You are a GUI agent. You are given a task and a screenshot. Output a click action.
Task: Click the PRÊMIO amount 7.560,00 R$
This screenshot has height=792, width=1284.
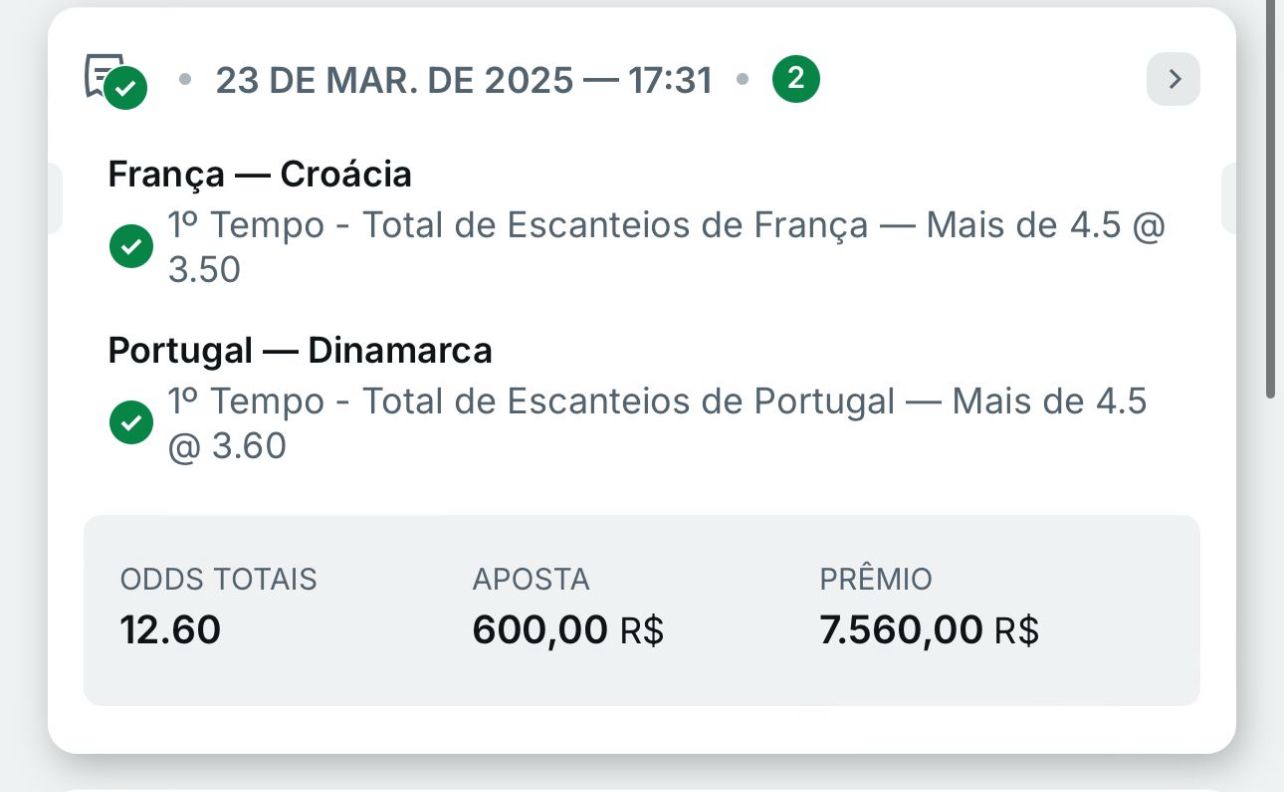tap(928, 629)
